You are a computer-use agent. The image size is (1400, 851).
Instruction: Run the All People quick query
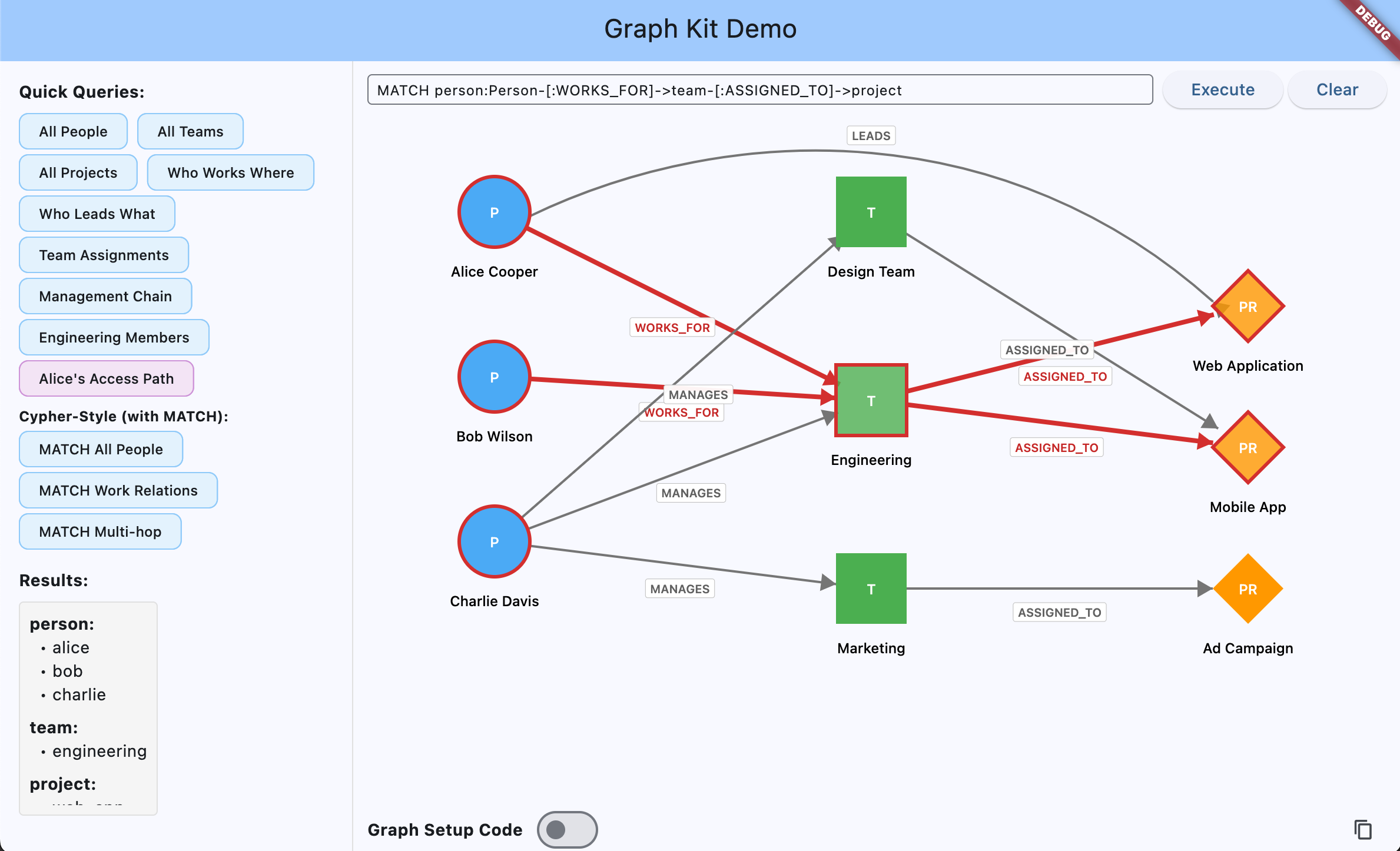[73, 131]
